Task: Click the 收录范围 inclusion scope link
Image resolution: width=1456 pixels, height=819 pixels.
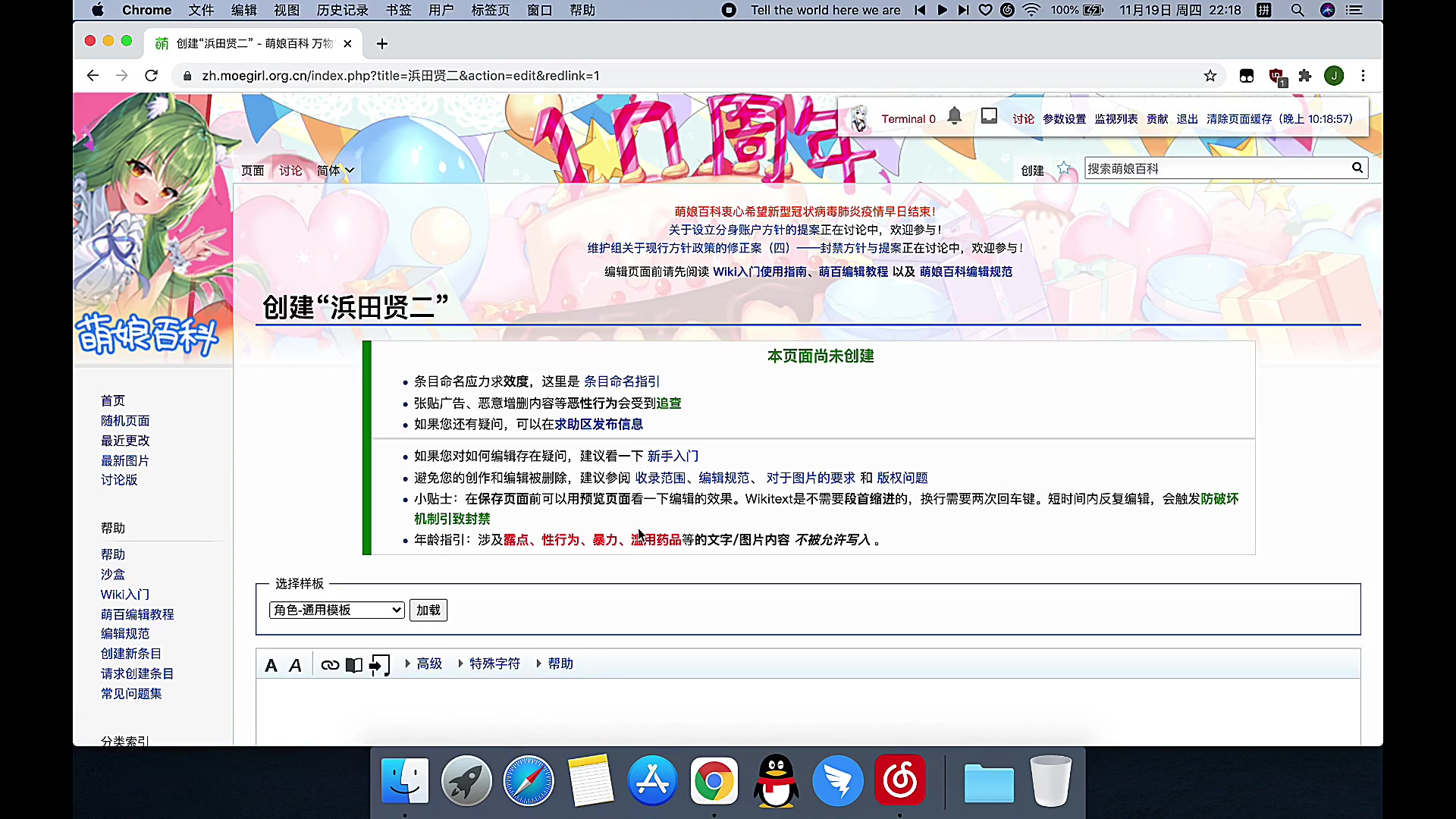Action: point(660,477)
